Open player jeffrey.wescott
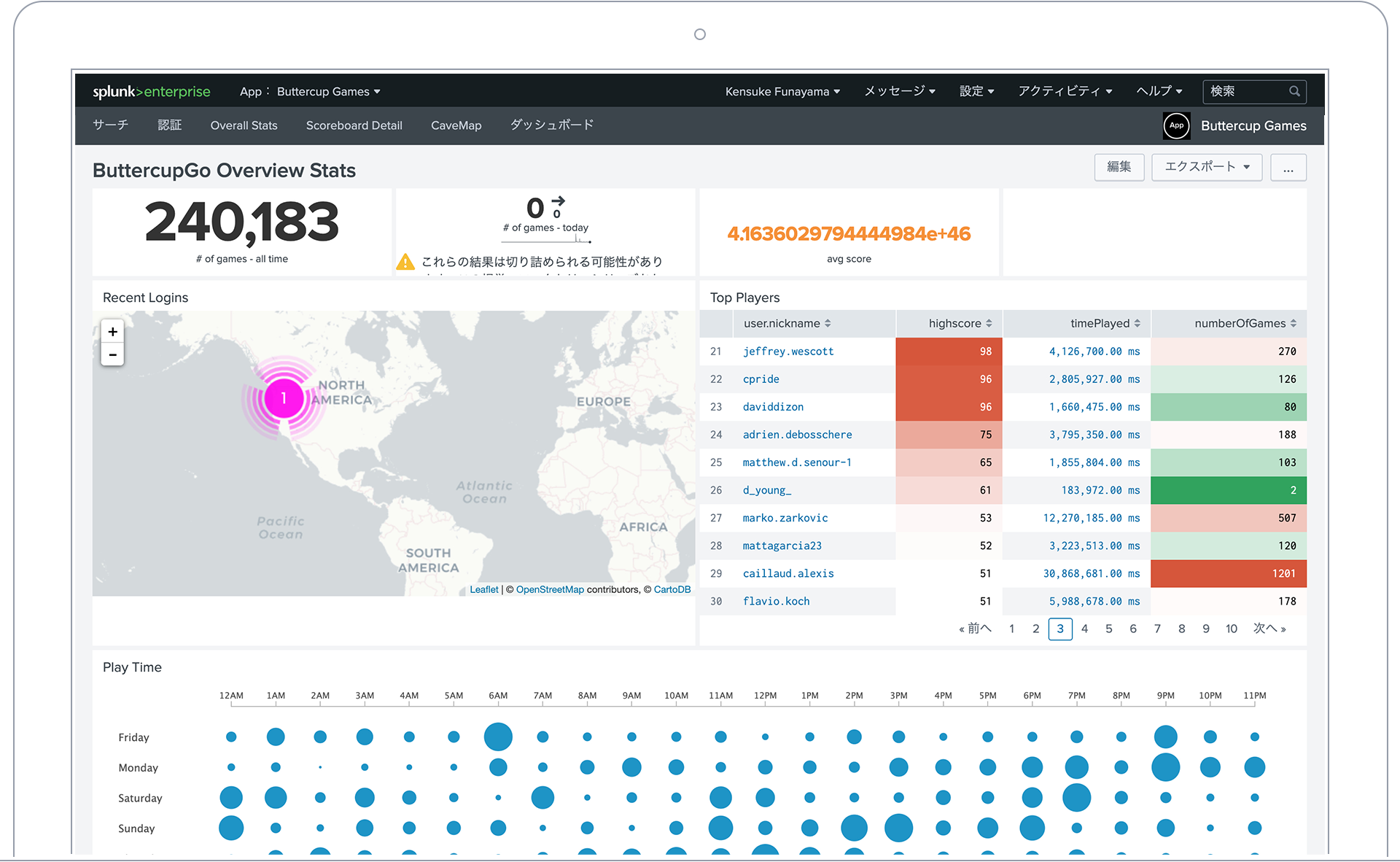The height and width of the screenshot is (862, 1400). [x=788, y=352]
